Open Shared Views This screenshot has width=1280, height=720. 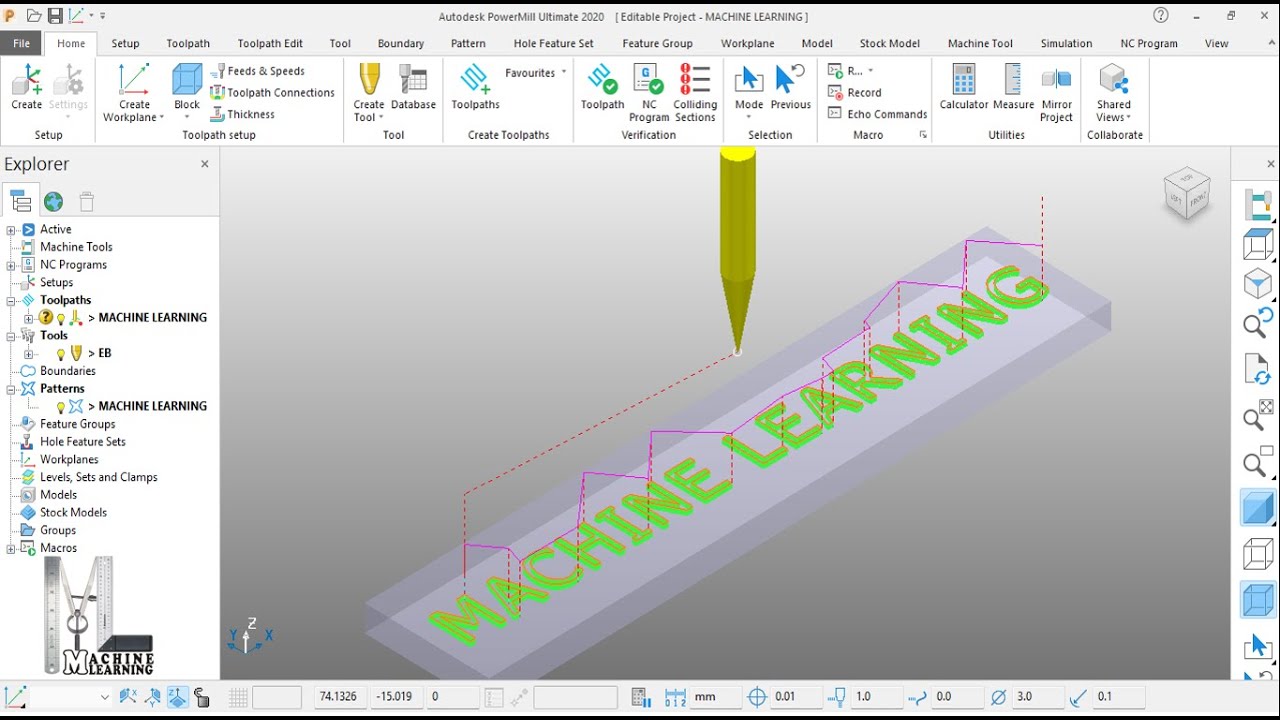pos(1113,92)
